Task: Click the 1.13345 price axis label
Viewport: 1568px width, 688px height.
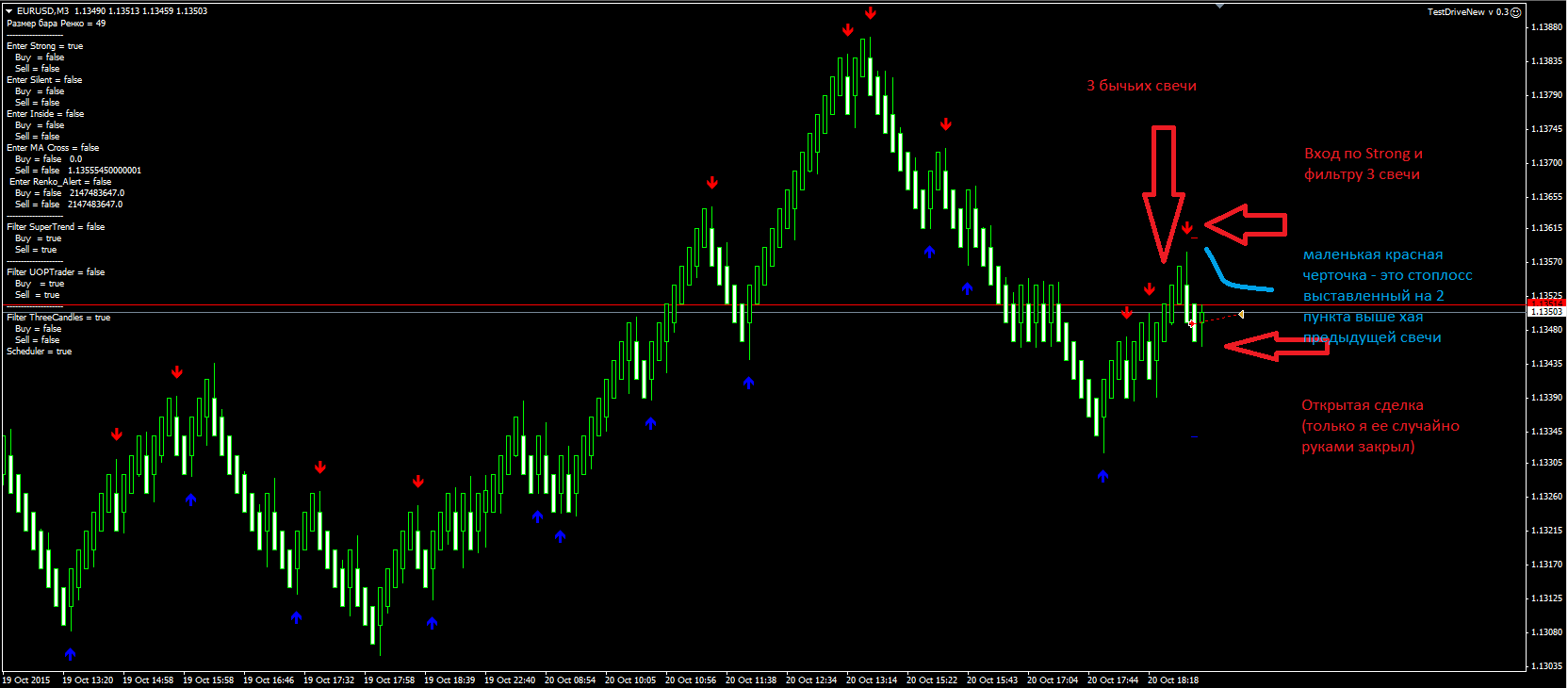Action: click(1547, 432)
